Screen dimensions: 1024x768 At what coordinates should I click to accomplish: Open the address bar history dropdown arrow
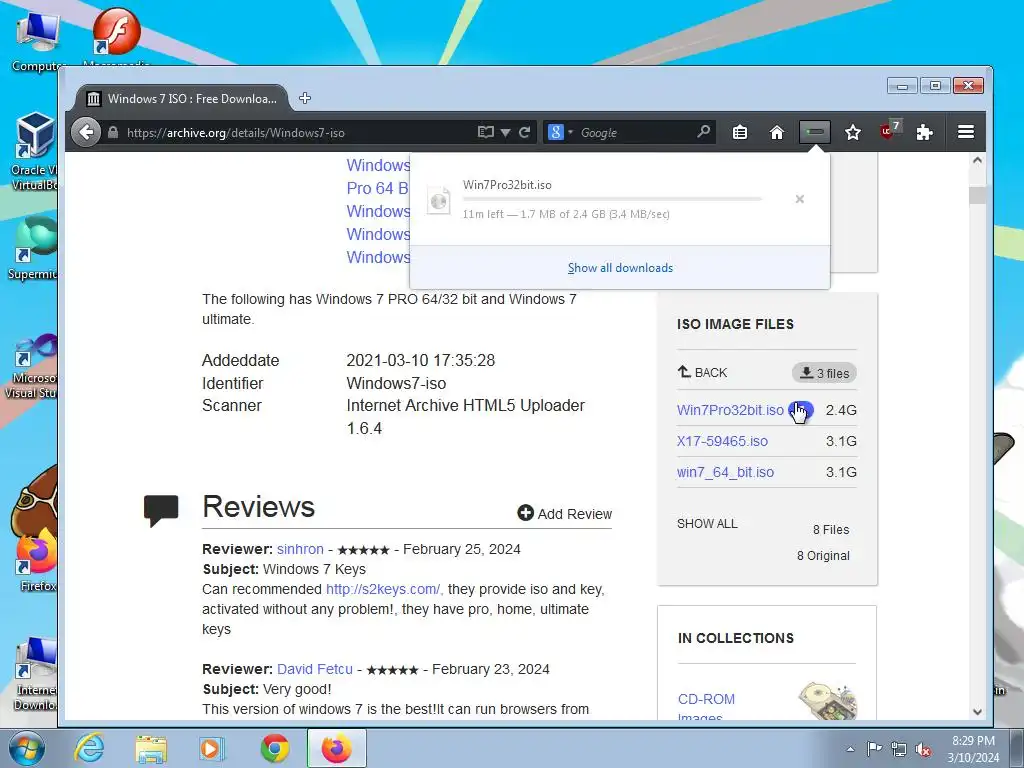pos(505,133)
